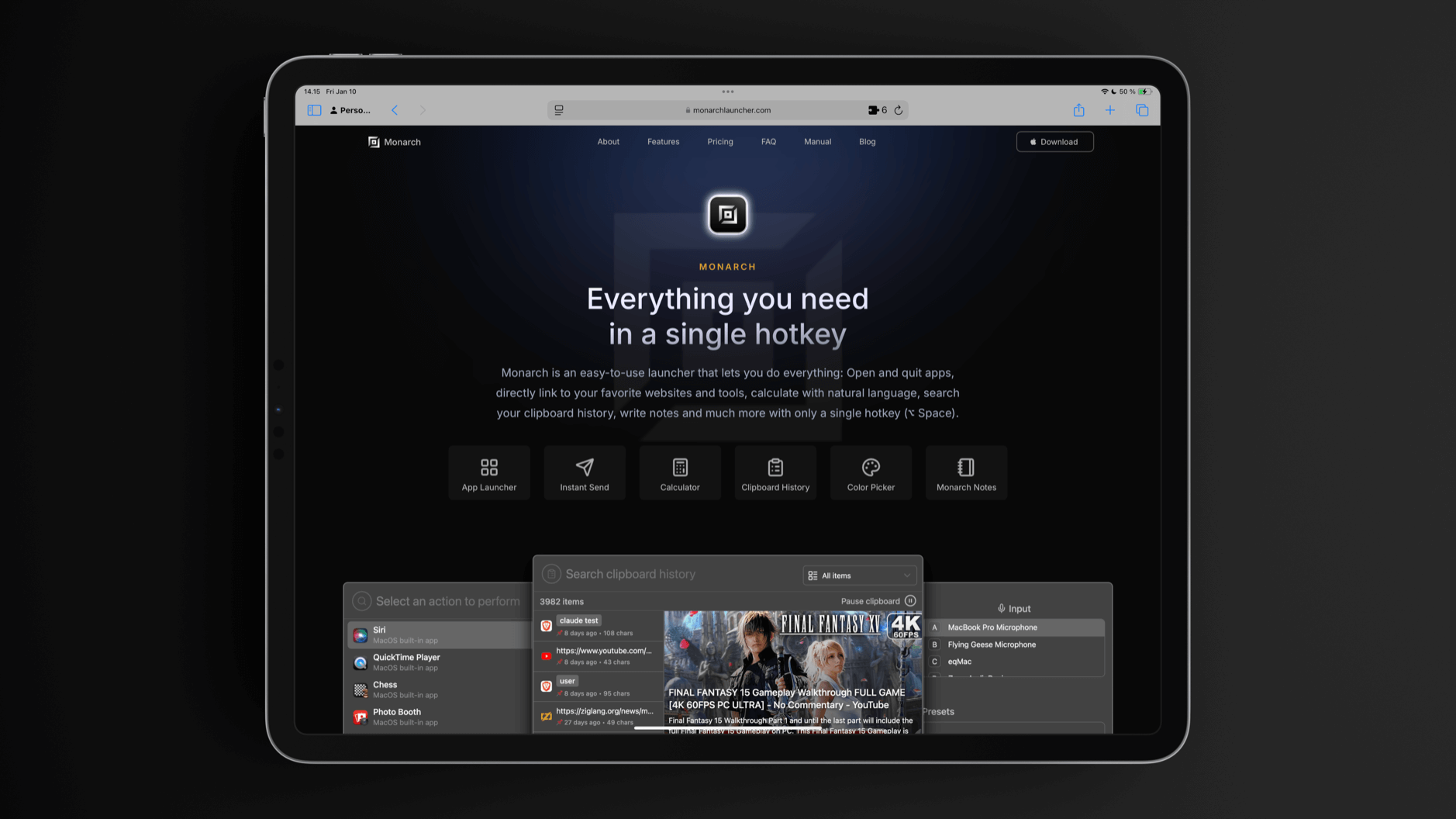The image size is (1456, 819).
Task: Select the ziglang.org clipboard entry
Action: (x=598, y=716)
